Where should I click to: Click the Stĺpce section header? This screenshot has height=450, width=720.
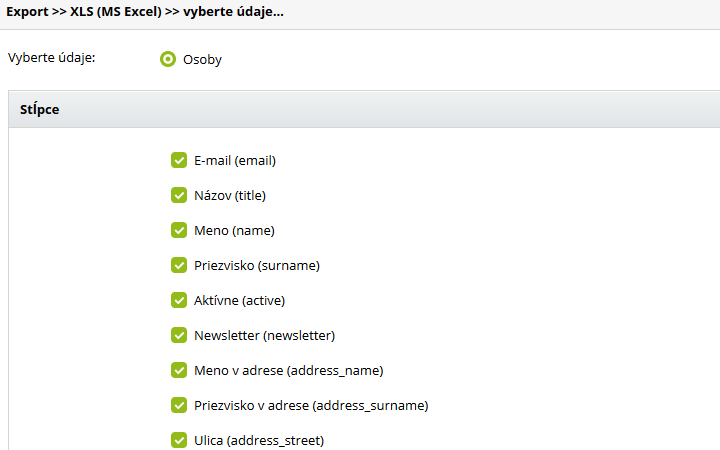(x=40, y=109)
